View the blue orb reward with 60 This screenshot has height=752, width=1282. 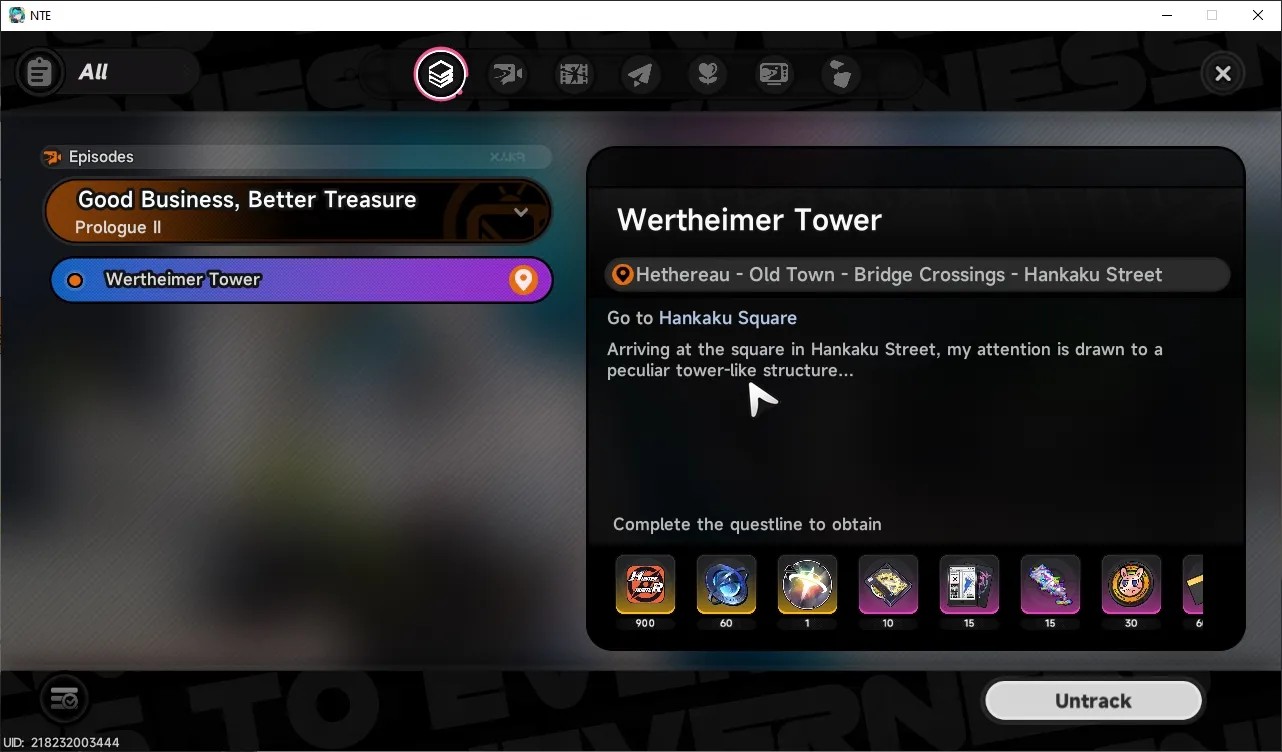tap(726, 584)
